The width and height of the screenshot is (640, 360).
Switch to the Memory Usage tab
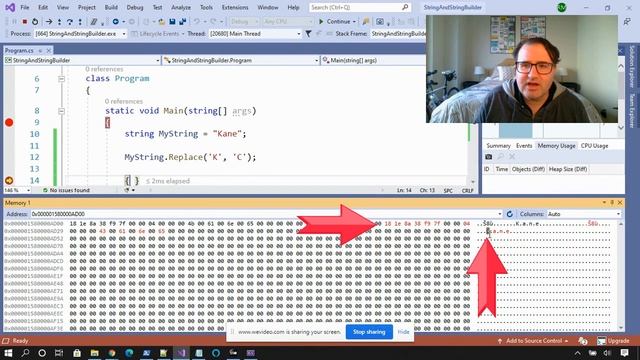[x=556, y=146]
